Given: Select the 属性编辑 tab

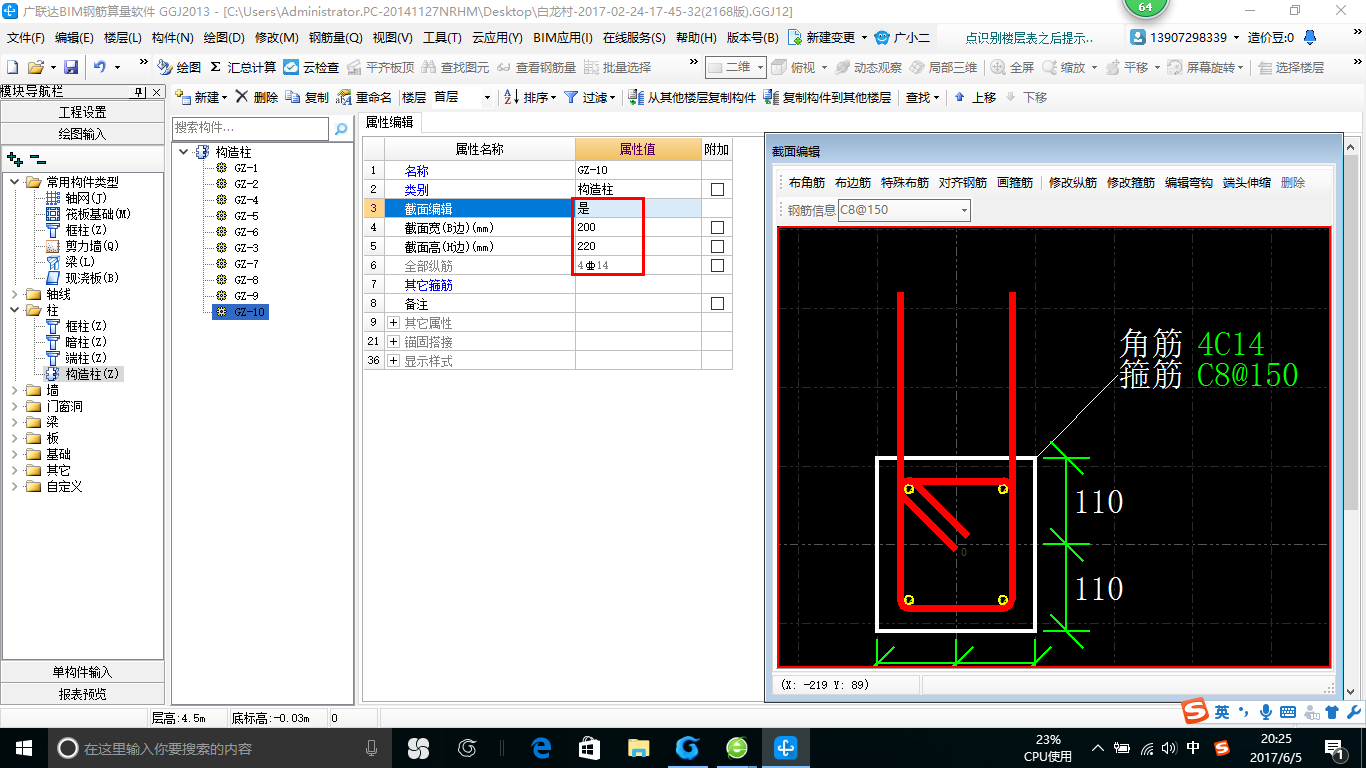Looking at the screenshot, I should [389, 123].
